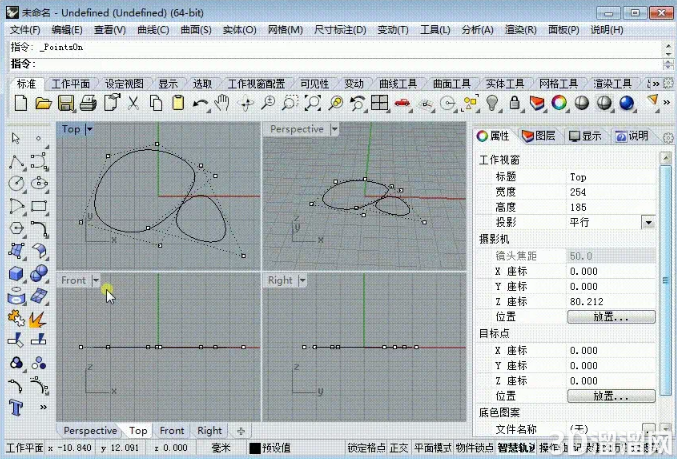Open the layers toolbar icon
This screenshot has height=459, width=677.
(x=537, y=104)
